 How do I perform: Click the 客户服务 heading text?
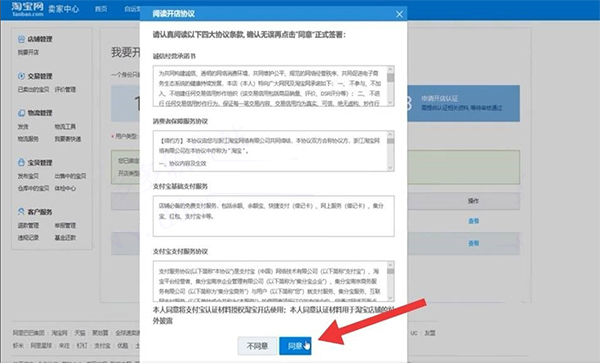[x=40, y=212]
